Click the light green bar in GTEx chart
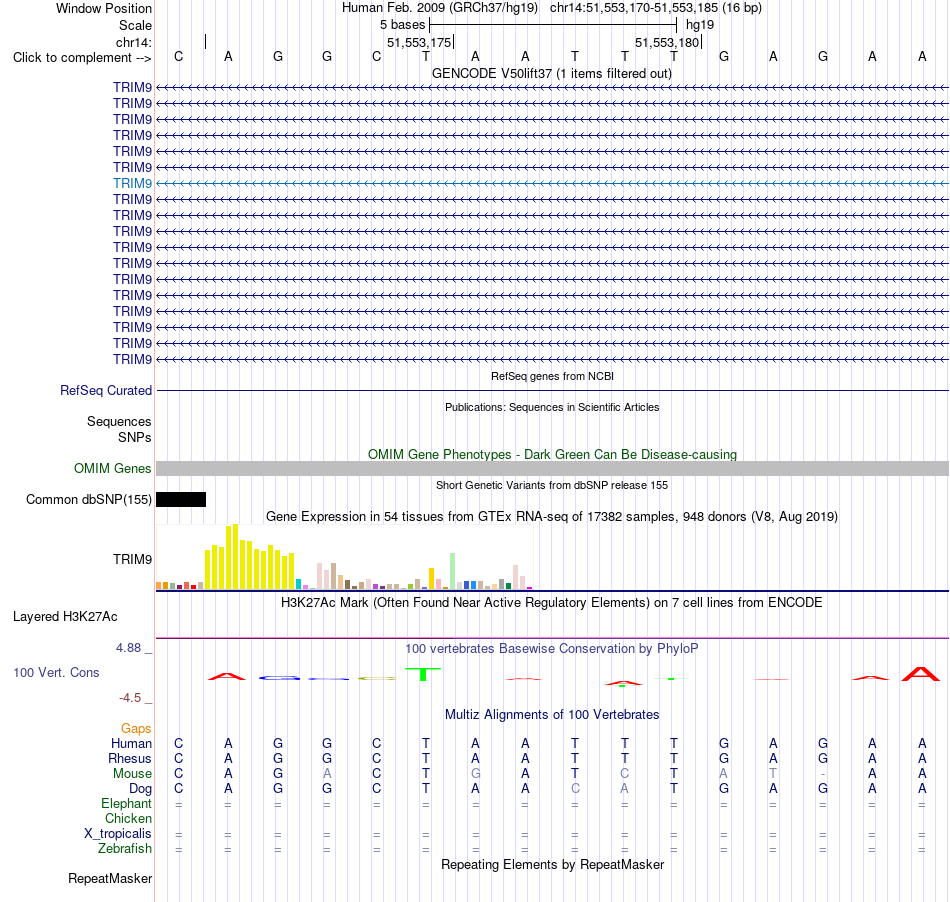 coord(453,571)
